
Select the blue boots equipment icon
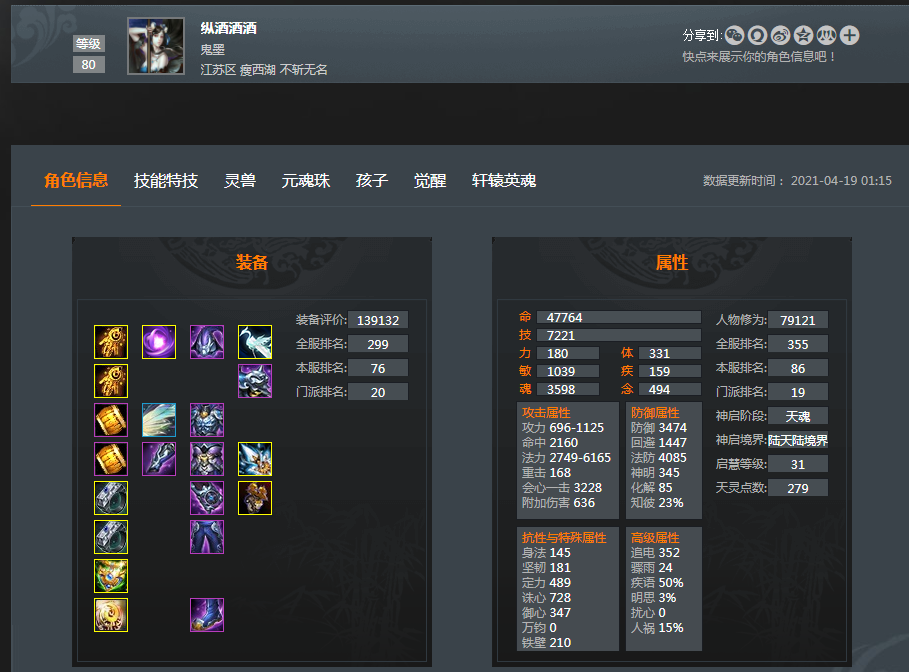pos(207,615)
